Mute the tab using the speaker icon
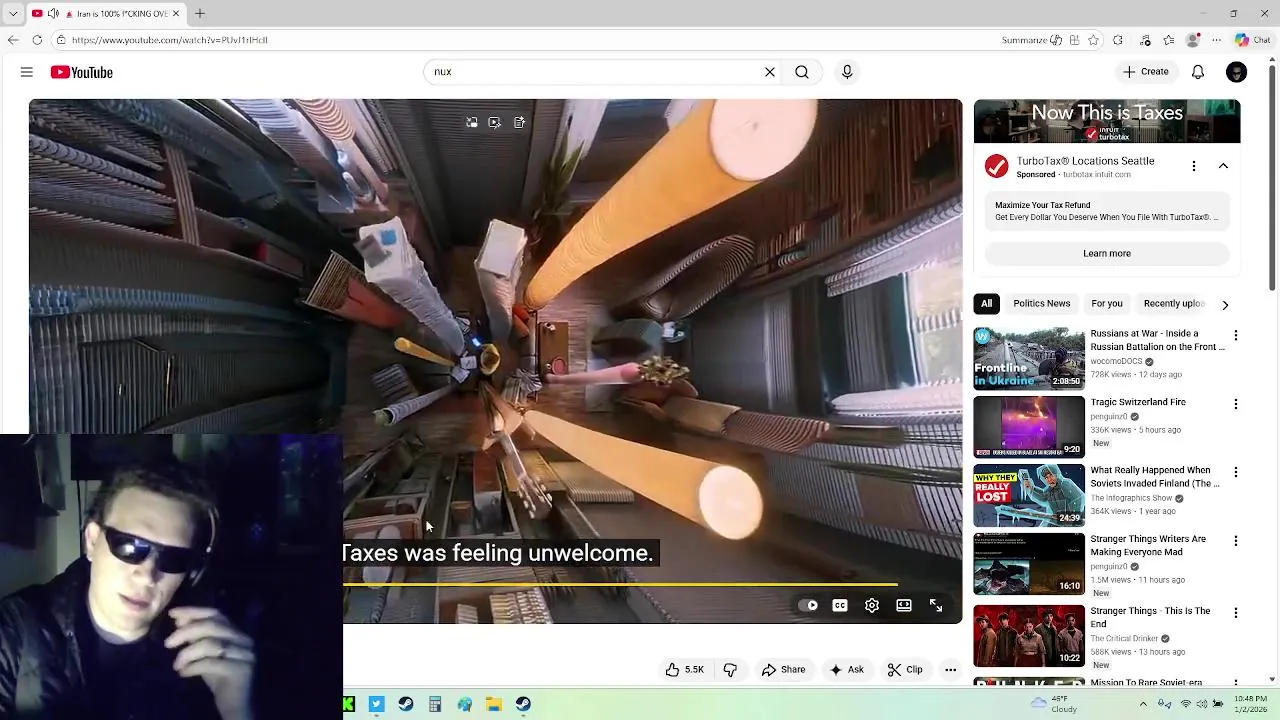The height and width of the screenshot is (720, 1280). [53, 13]
